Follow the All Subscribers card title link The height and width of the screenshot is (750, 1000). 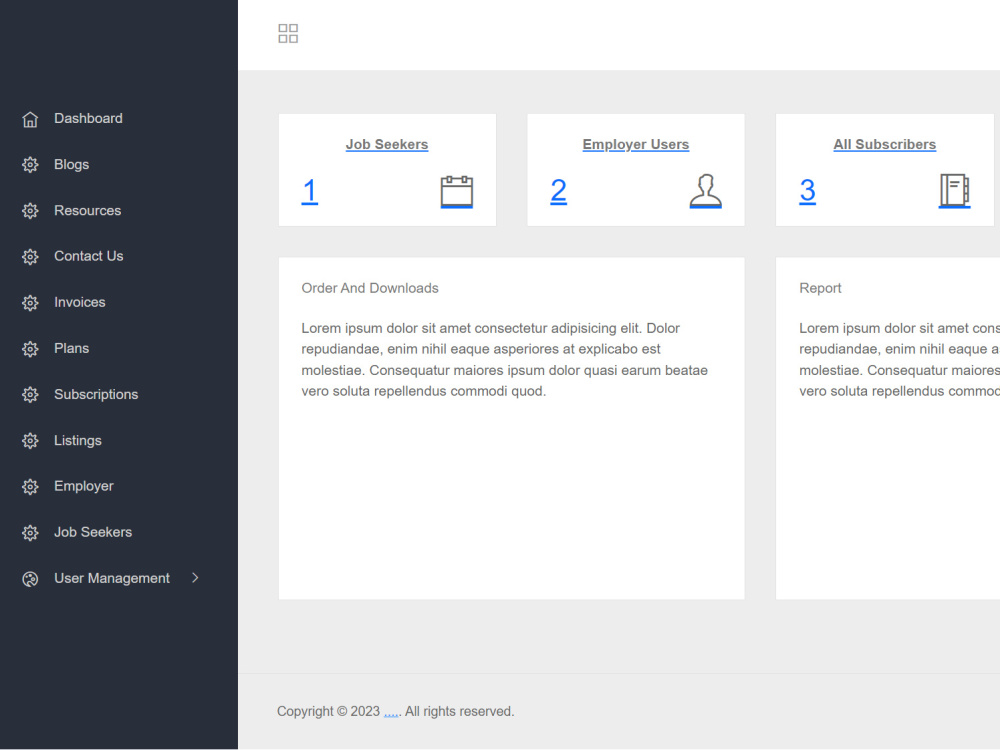click(885, 145)
